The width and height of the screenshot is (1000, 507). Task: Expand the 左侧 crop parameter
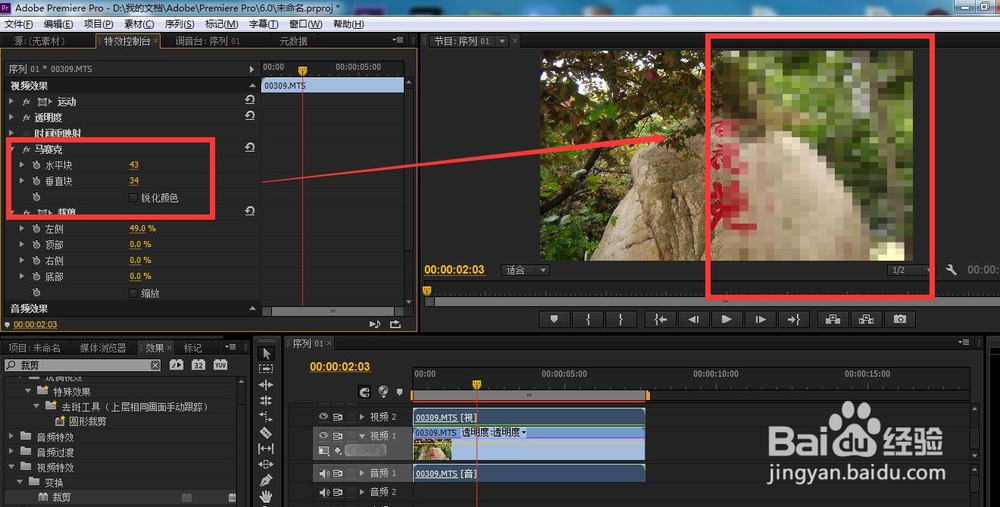pyautogui.click(x=22, y=229)
